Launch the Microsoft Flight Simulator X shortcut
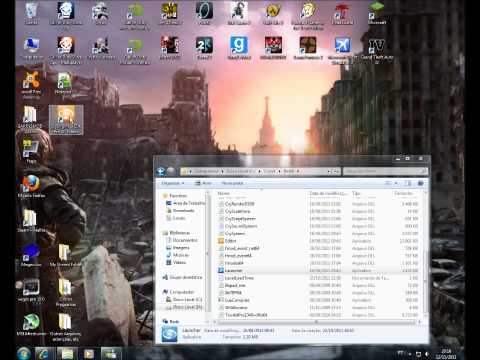 click(342, 50)
